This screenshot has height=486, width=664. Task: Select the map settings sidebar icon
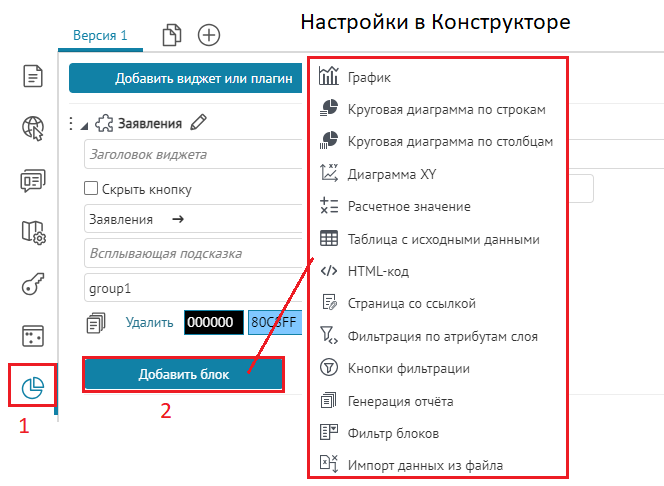click(33, 233)
